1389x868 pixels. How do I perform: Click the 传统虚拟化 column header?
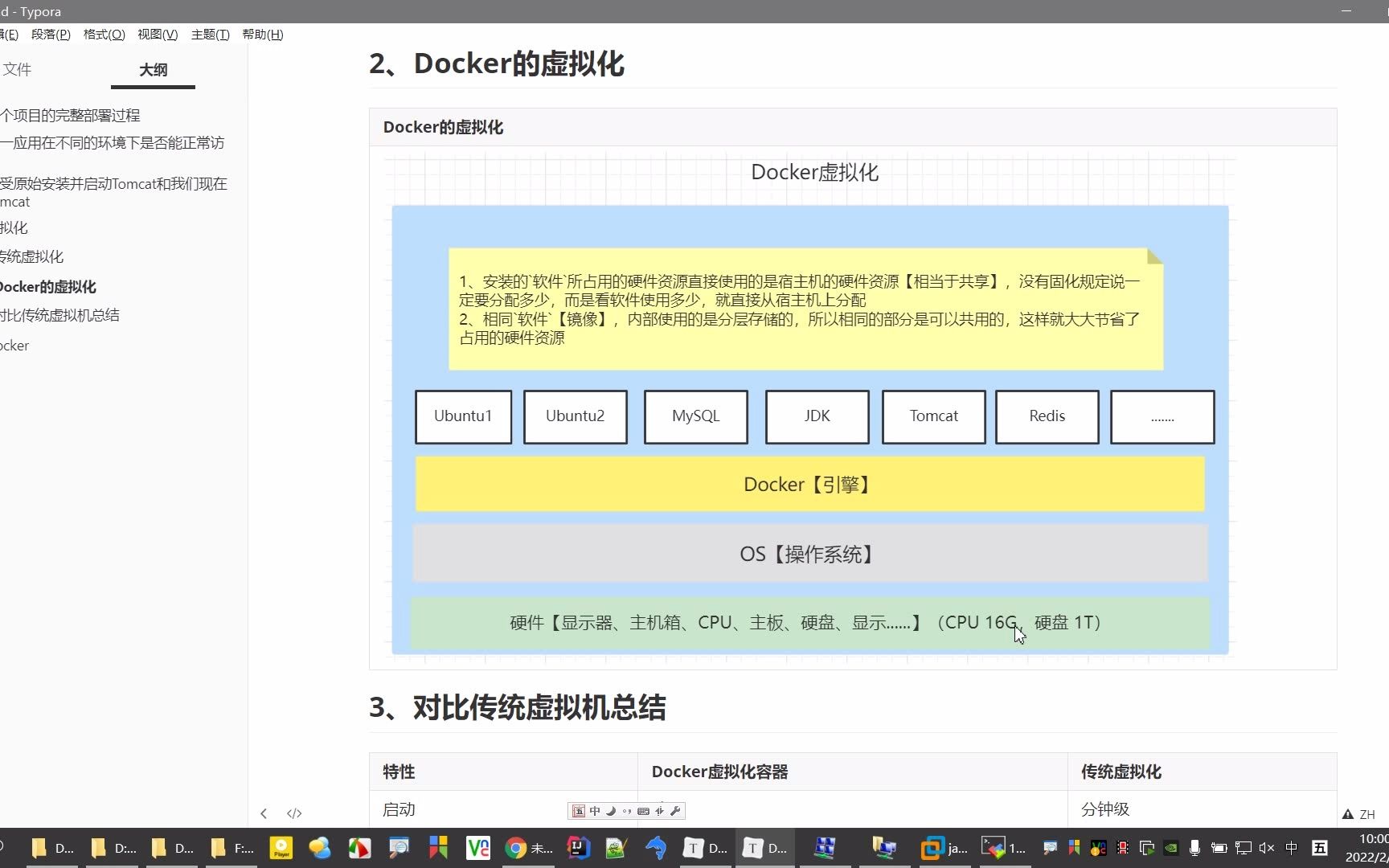pos(1203,772)
